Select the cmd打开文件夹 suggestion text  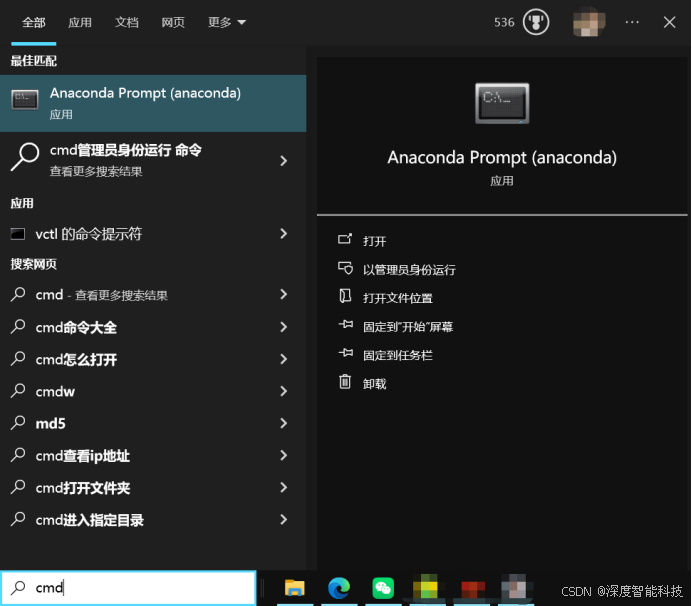pyautogui.click(x=83, y=488)
